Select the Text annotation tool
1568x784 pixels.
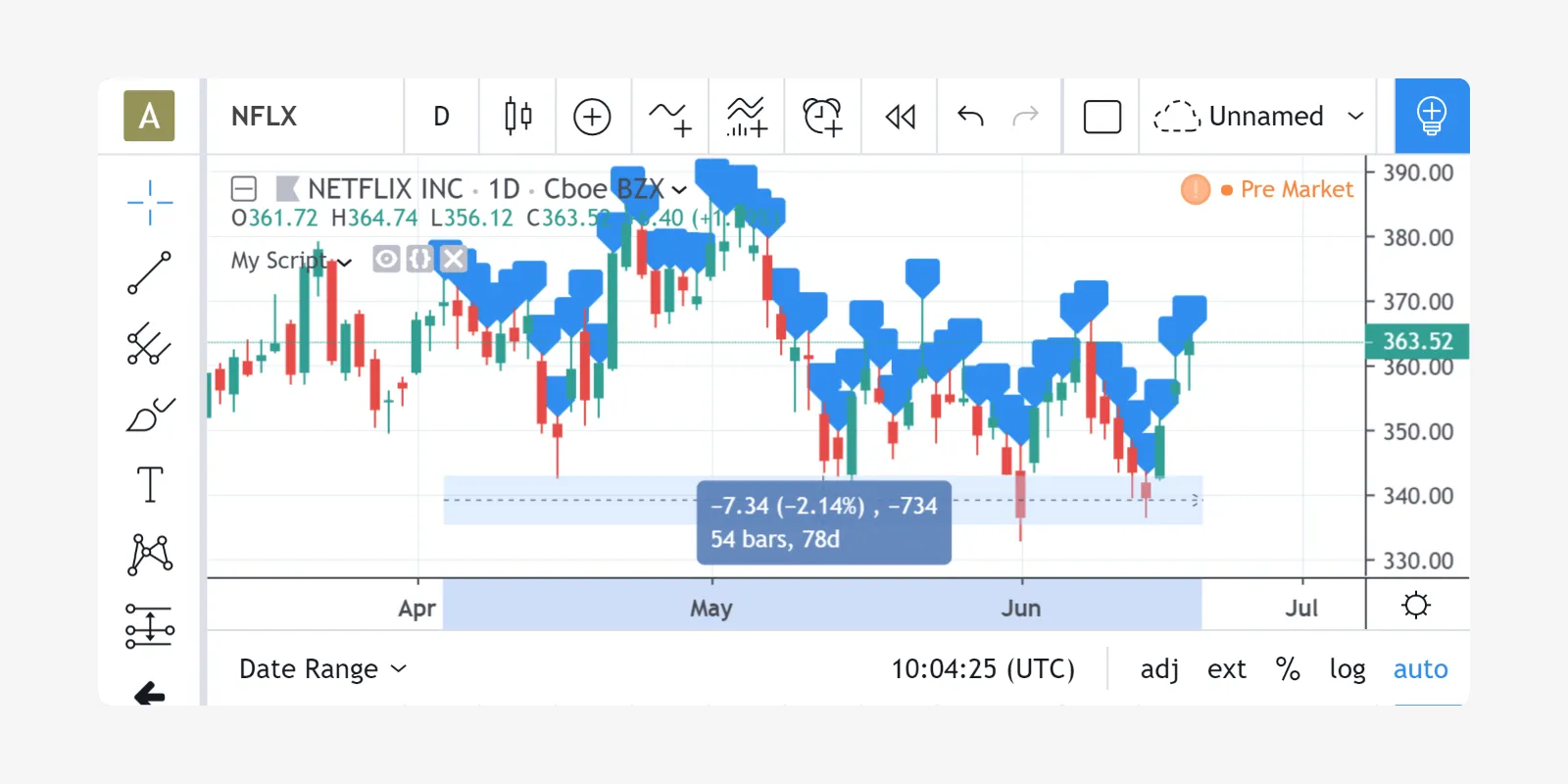click(x=150, y=484)
